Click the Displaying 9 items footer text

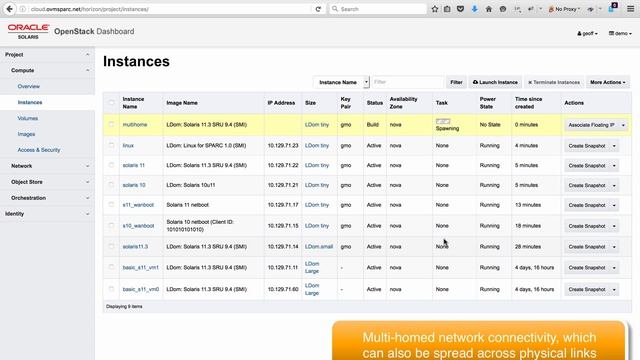tap(124, 307)
